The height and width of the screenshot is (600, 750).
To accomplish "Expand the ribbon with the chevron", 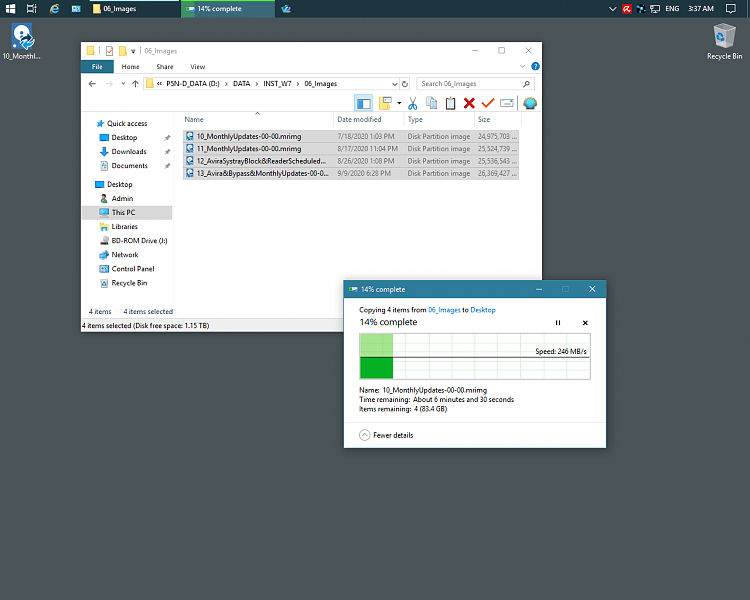I will (x=522, y=67).
